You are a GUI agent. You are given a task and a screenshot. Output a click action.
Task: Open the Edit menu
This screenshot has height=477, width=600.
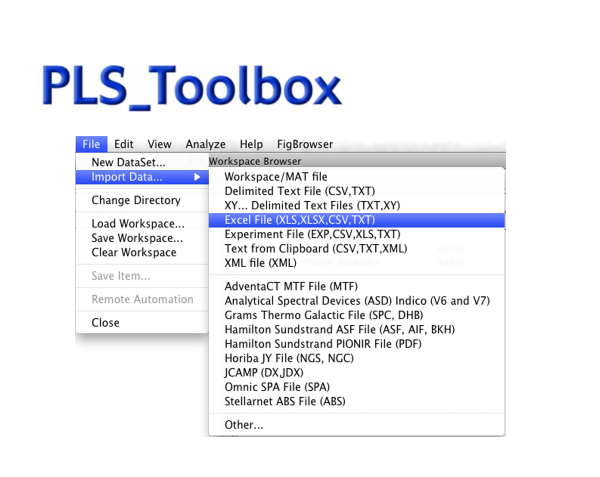124,144
